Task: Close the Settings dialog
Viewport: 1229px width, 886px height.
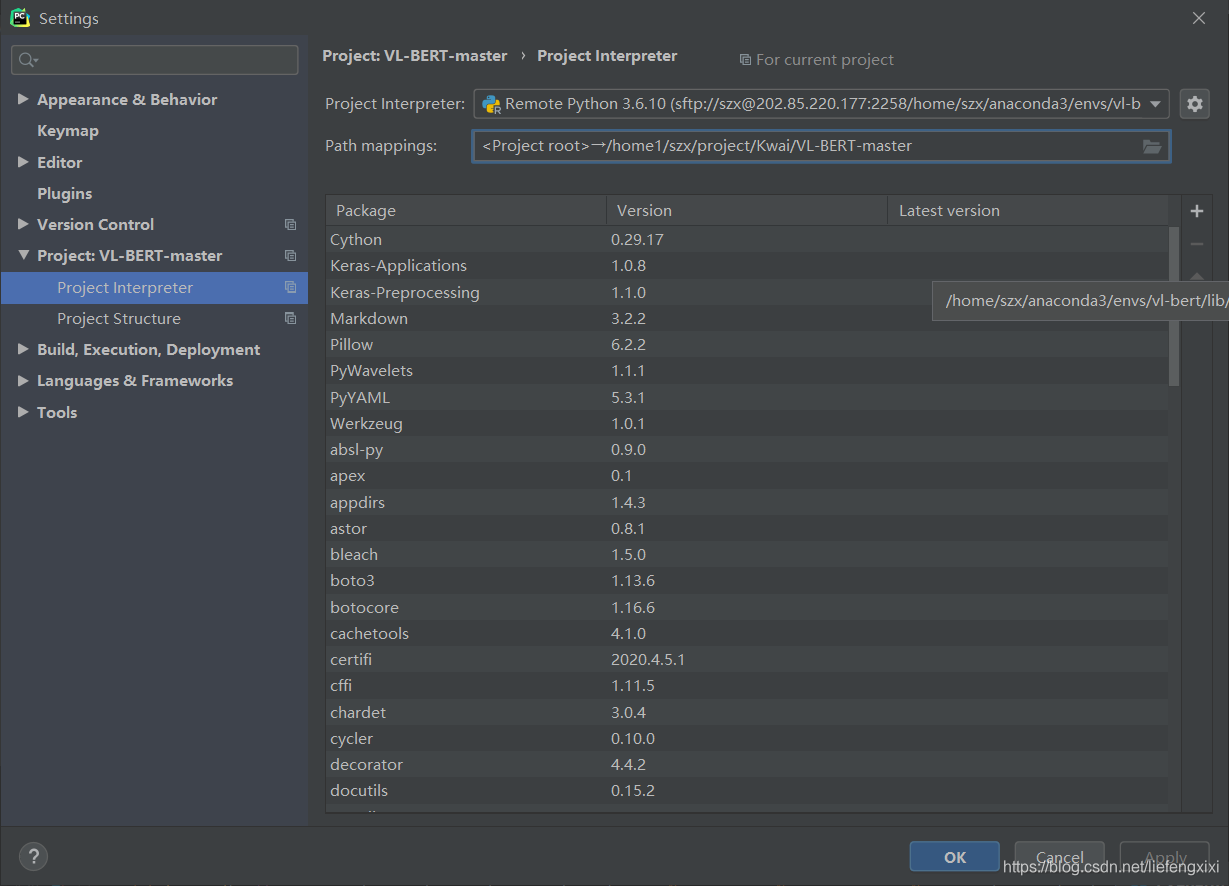Action: pos(1199,18)
